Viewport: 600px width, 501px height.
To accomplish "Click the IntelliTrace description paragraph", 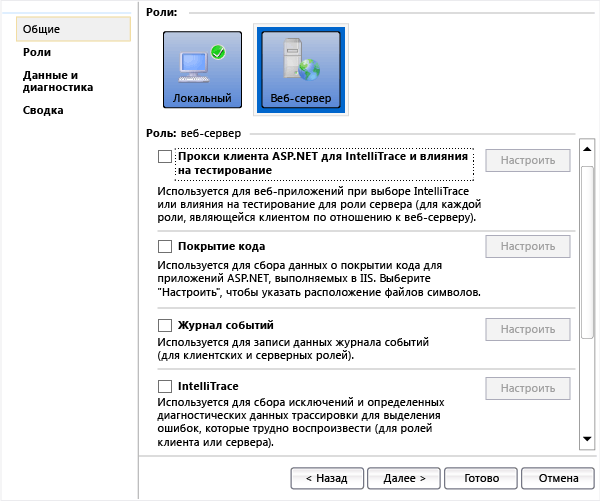I will tap(301, 422).
